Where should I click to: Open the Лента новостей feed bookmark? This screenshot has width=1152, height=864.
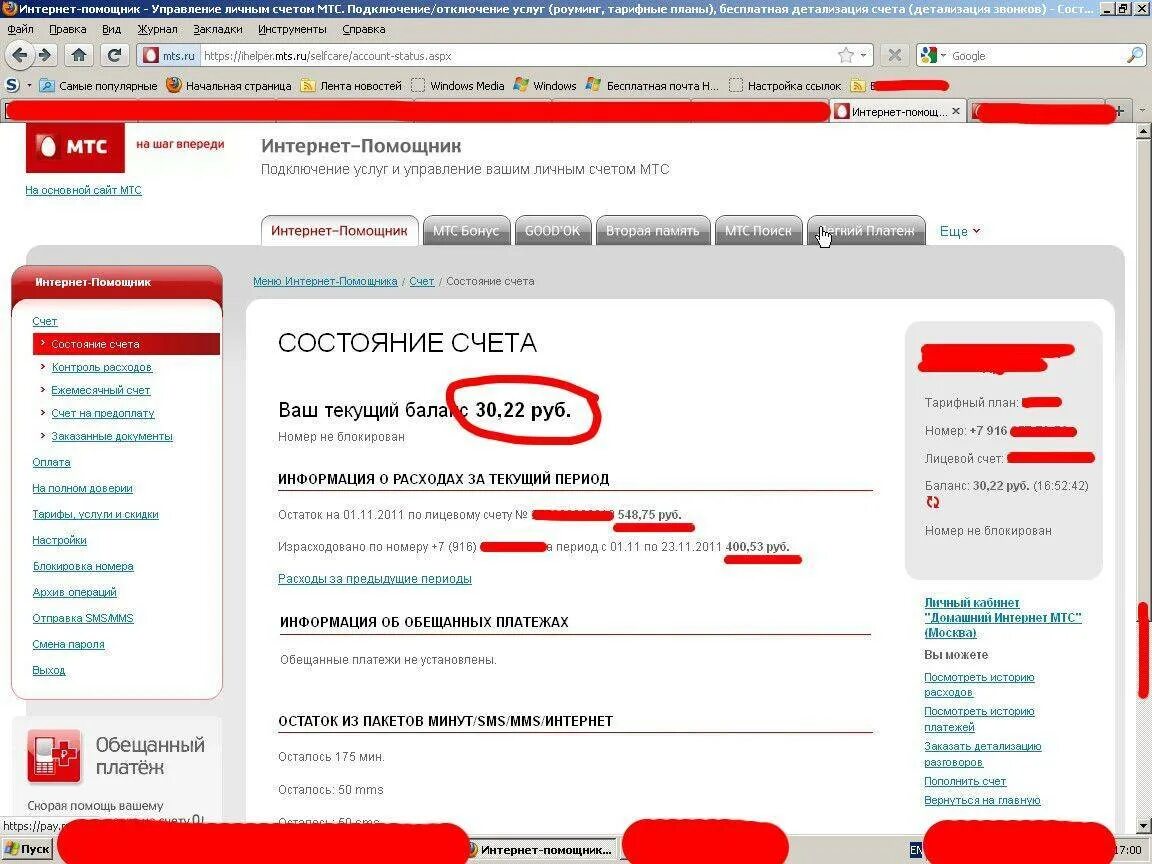click(x=352, y=85)
